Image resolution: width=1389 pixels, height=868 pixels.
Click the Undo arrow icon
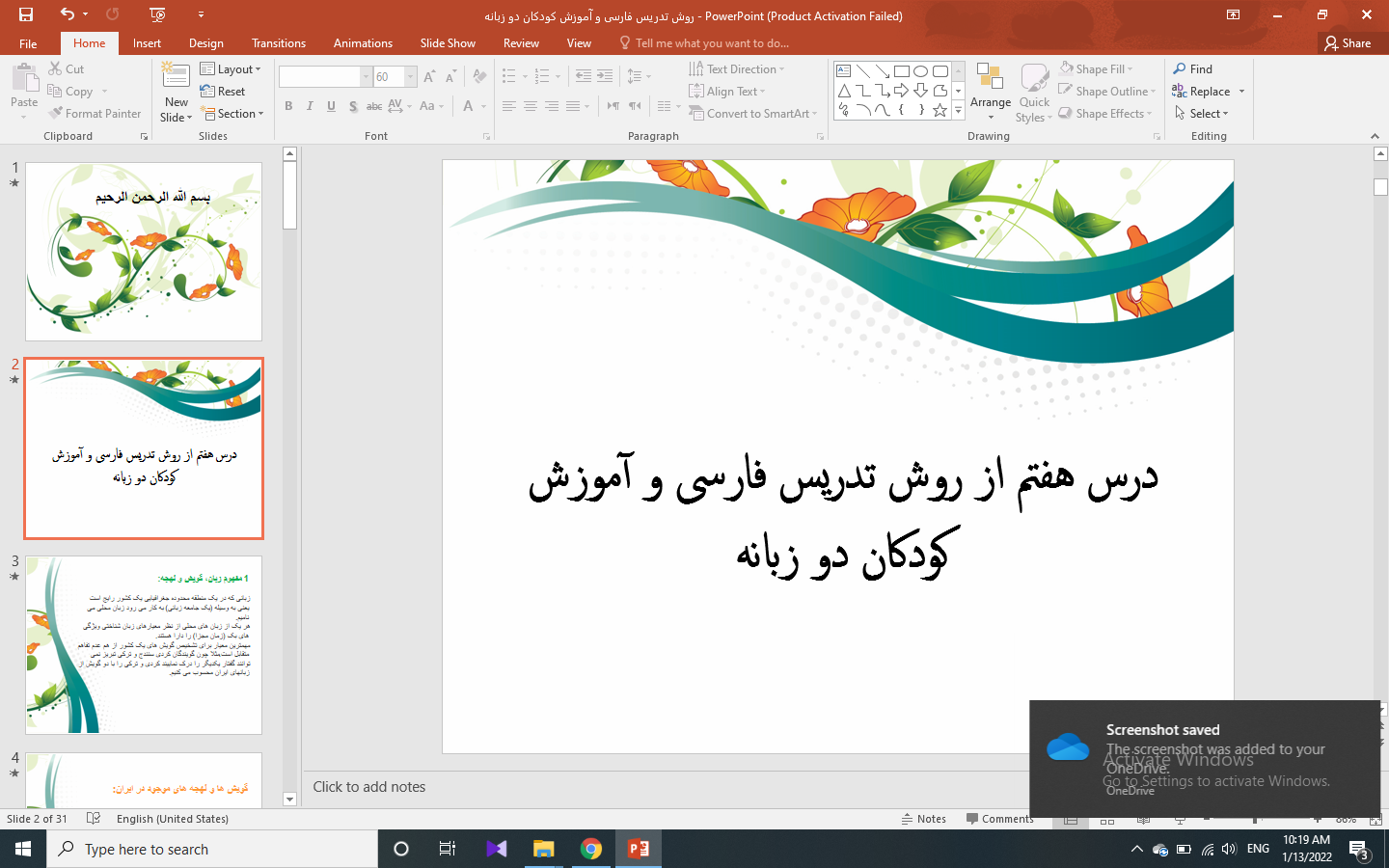pos(67,14)
